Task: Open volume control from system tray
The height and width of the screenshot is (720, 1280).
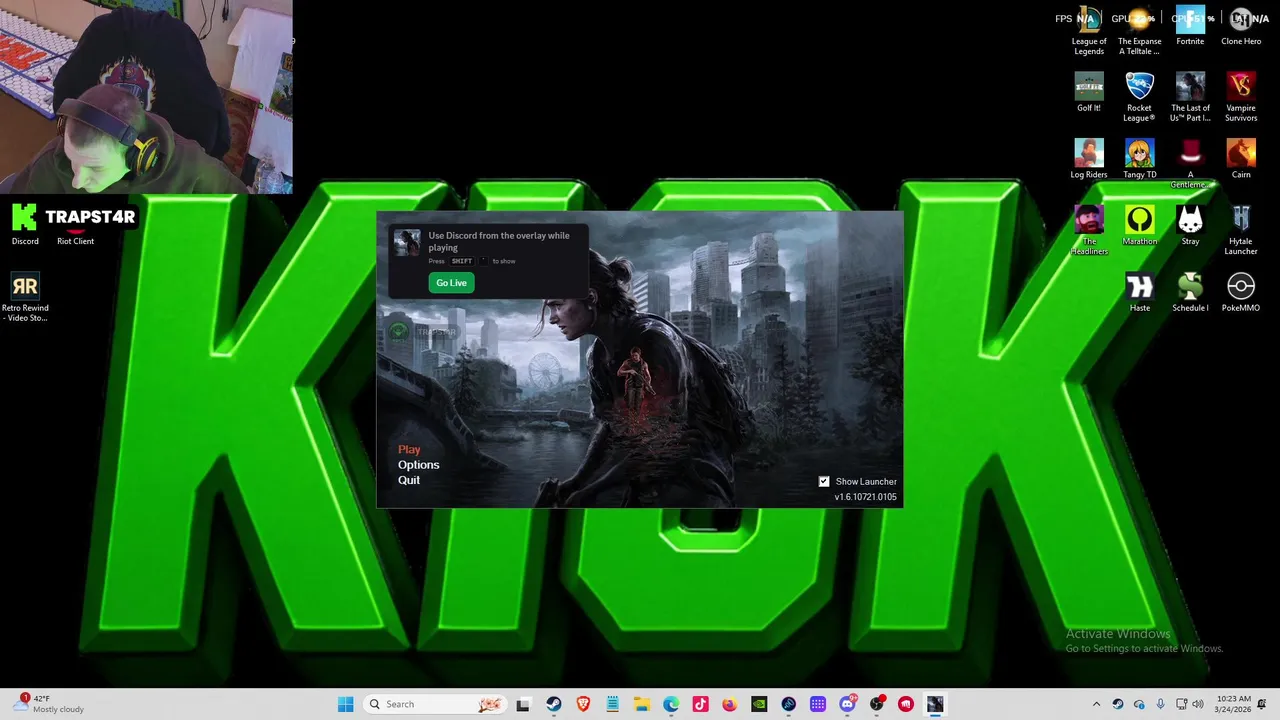Action: [x=1198, y=704]
